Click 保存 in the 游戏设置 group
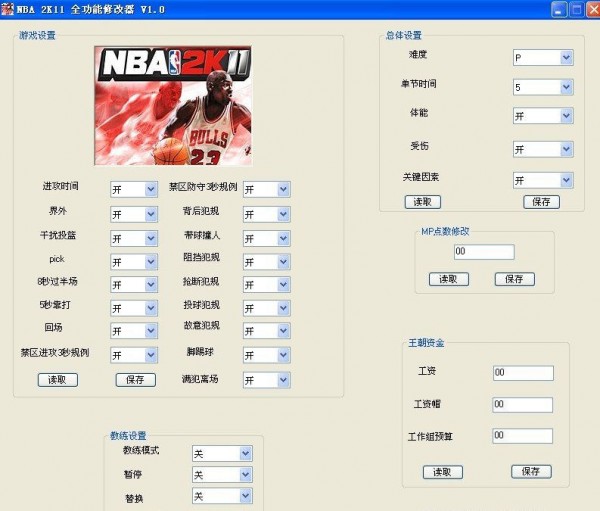The height and width of the screenshot is (511, 600). click(x=136, y=380)
